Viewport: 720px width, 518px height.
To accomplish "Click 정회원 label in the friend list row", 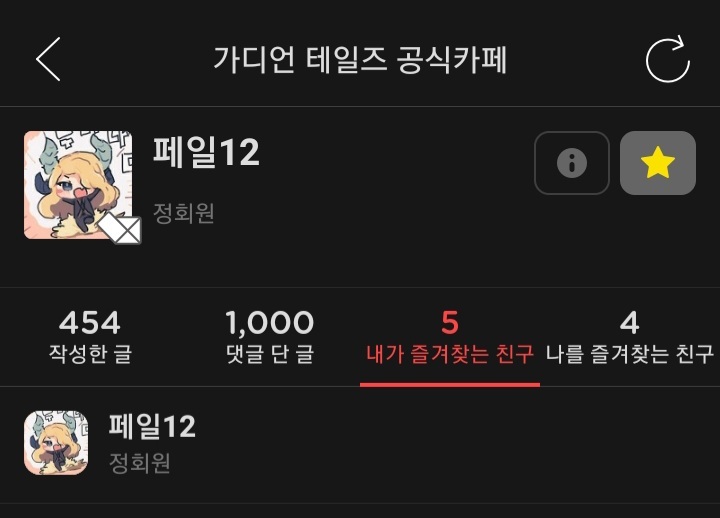I will coord(140,463).
